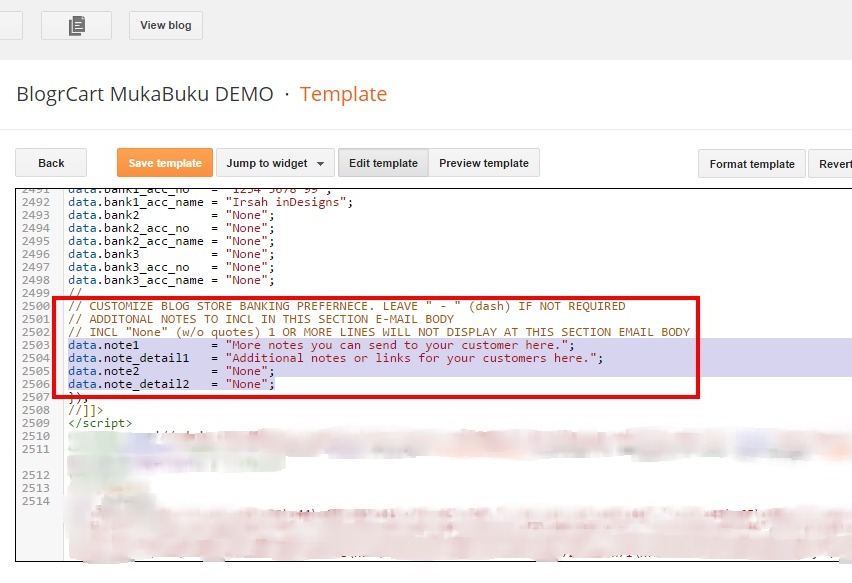Go back with the Back button

[51, 163]
